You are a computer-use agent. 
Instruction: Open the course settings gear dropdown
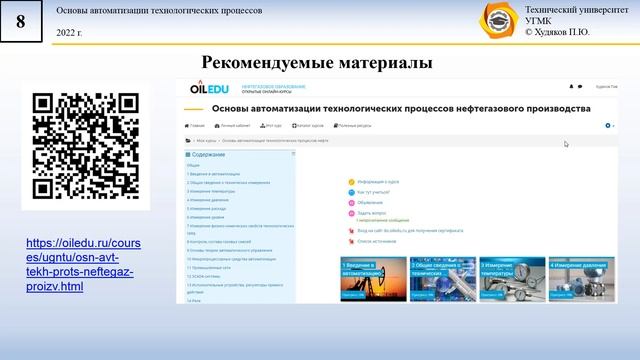tap(610, 126)
